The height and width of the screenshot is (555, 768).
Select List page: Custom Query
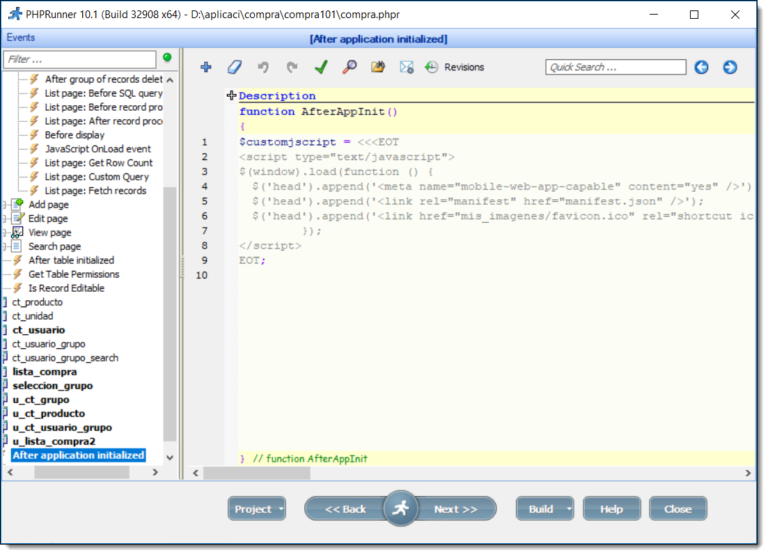point(96,176)
